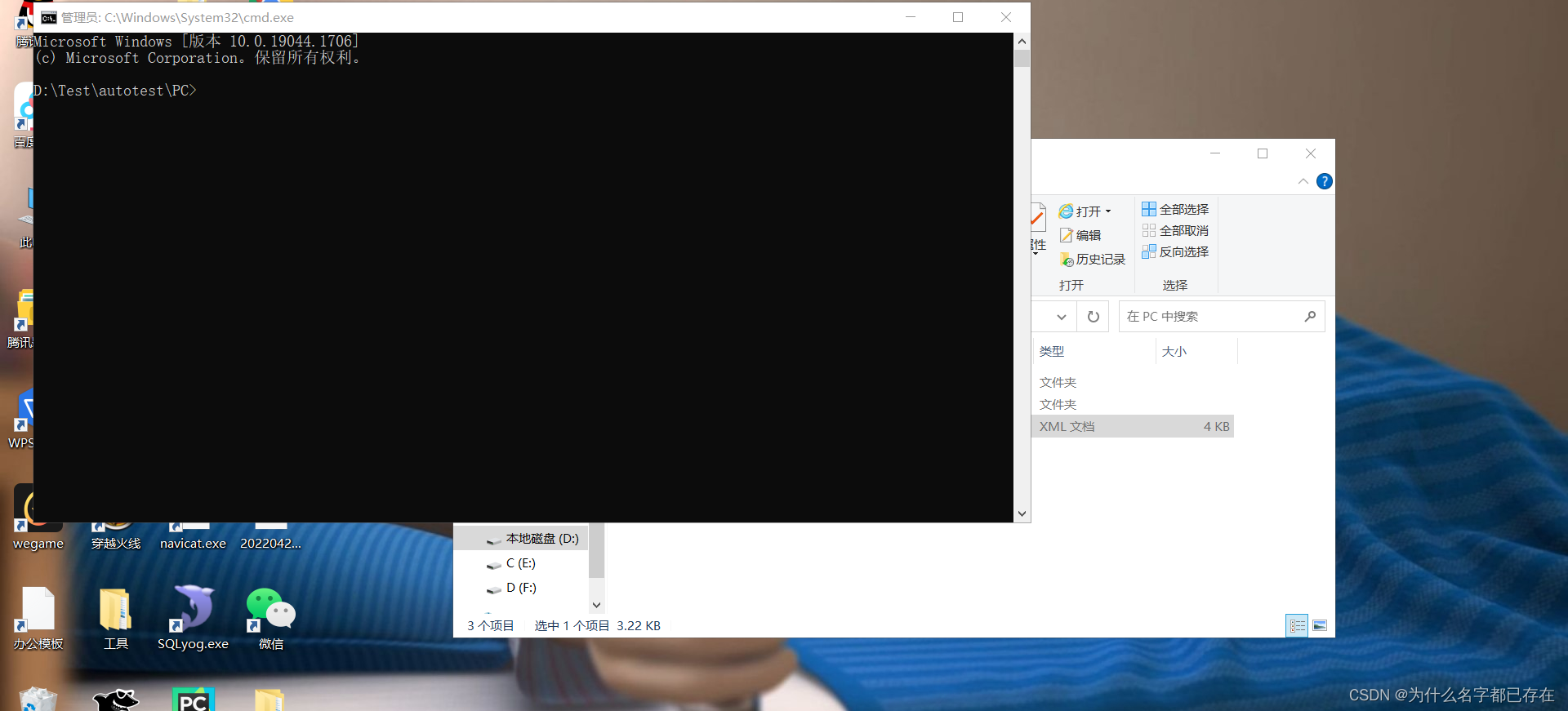Click 反向选择 in Explorer ribbon

click(1175, 251)
